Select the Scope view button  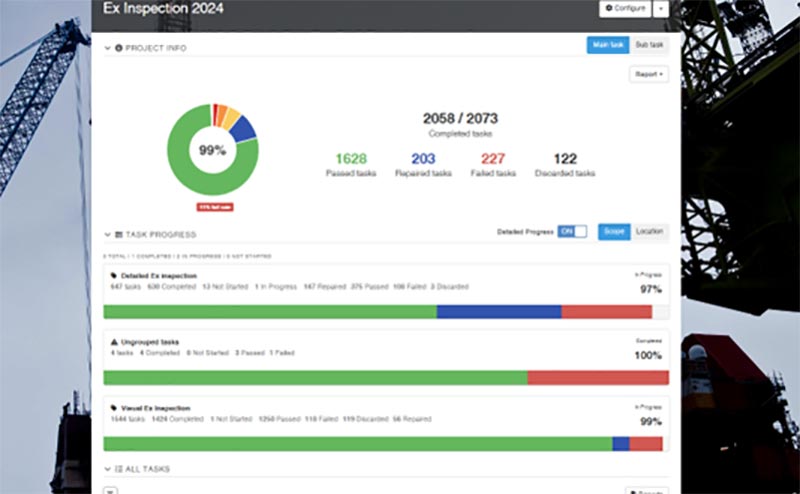click(614, 232)
